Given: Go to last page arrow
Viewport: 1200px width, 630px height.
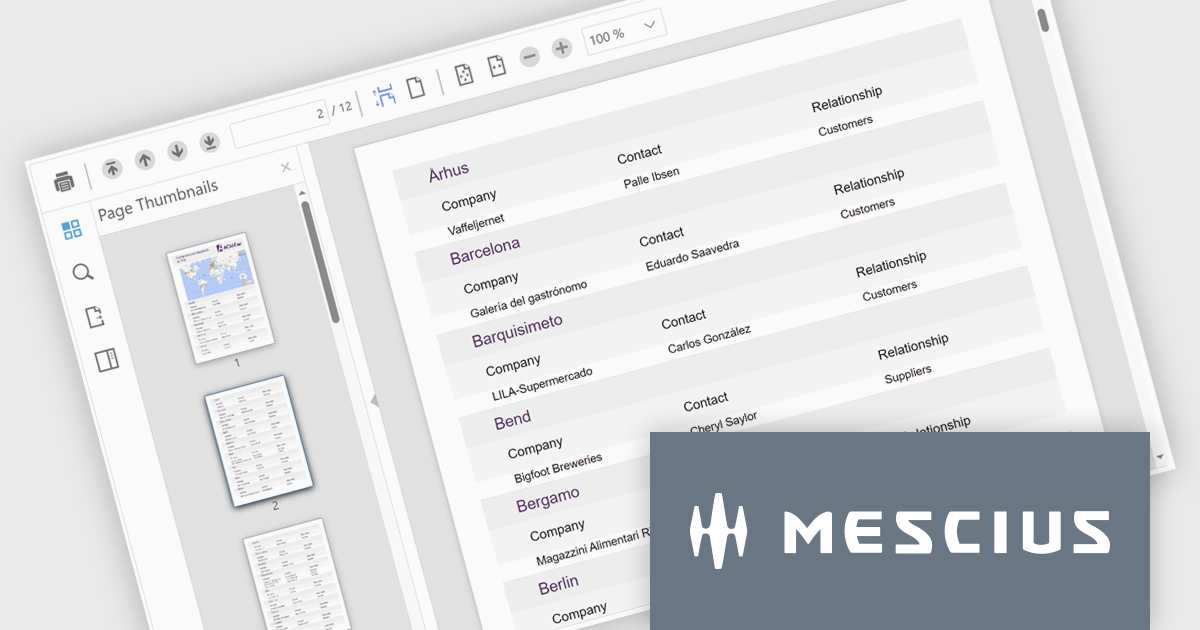Looking at the screenshot, I should (209, 143).
